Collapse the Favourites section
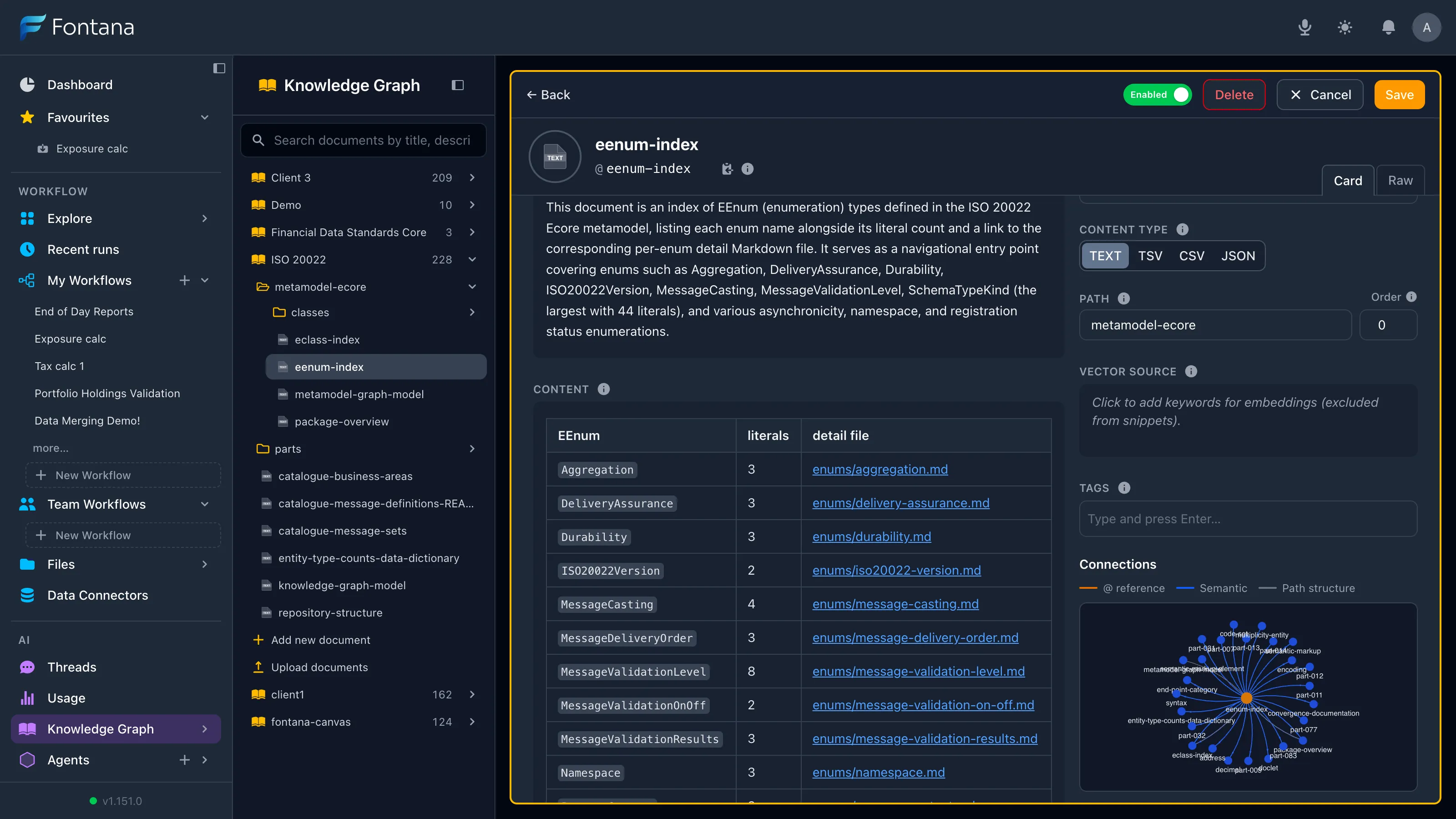 205,117
